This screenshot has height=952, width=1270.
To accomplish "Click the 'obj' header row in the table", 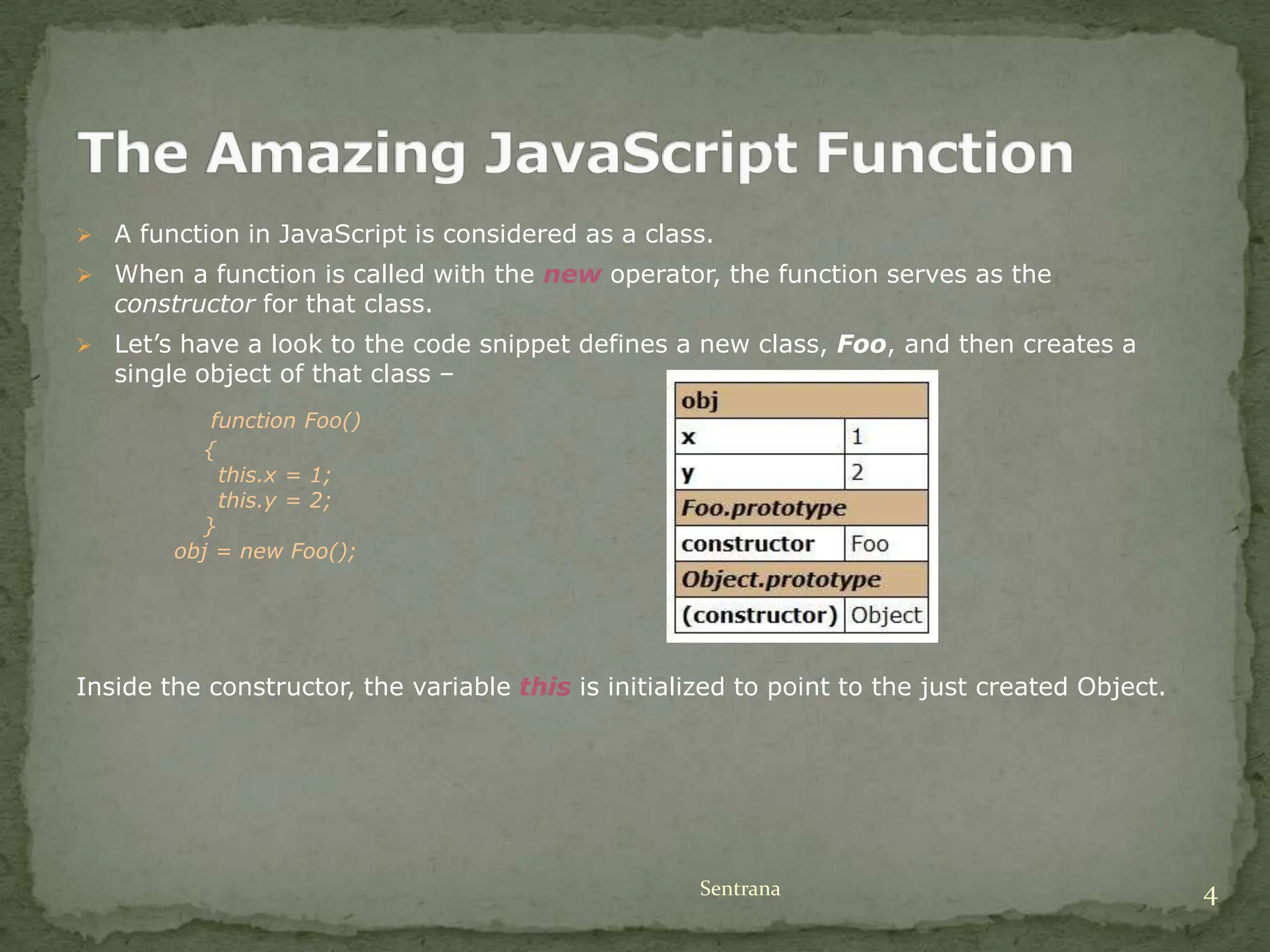I will (801, 401).
